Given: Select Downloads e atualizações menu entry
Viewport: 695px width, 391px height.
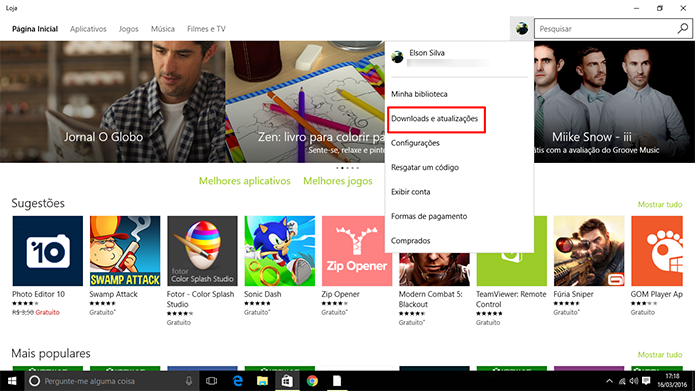Looking at the screenshot, I should [434, 119].
